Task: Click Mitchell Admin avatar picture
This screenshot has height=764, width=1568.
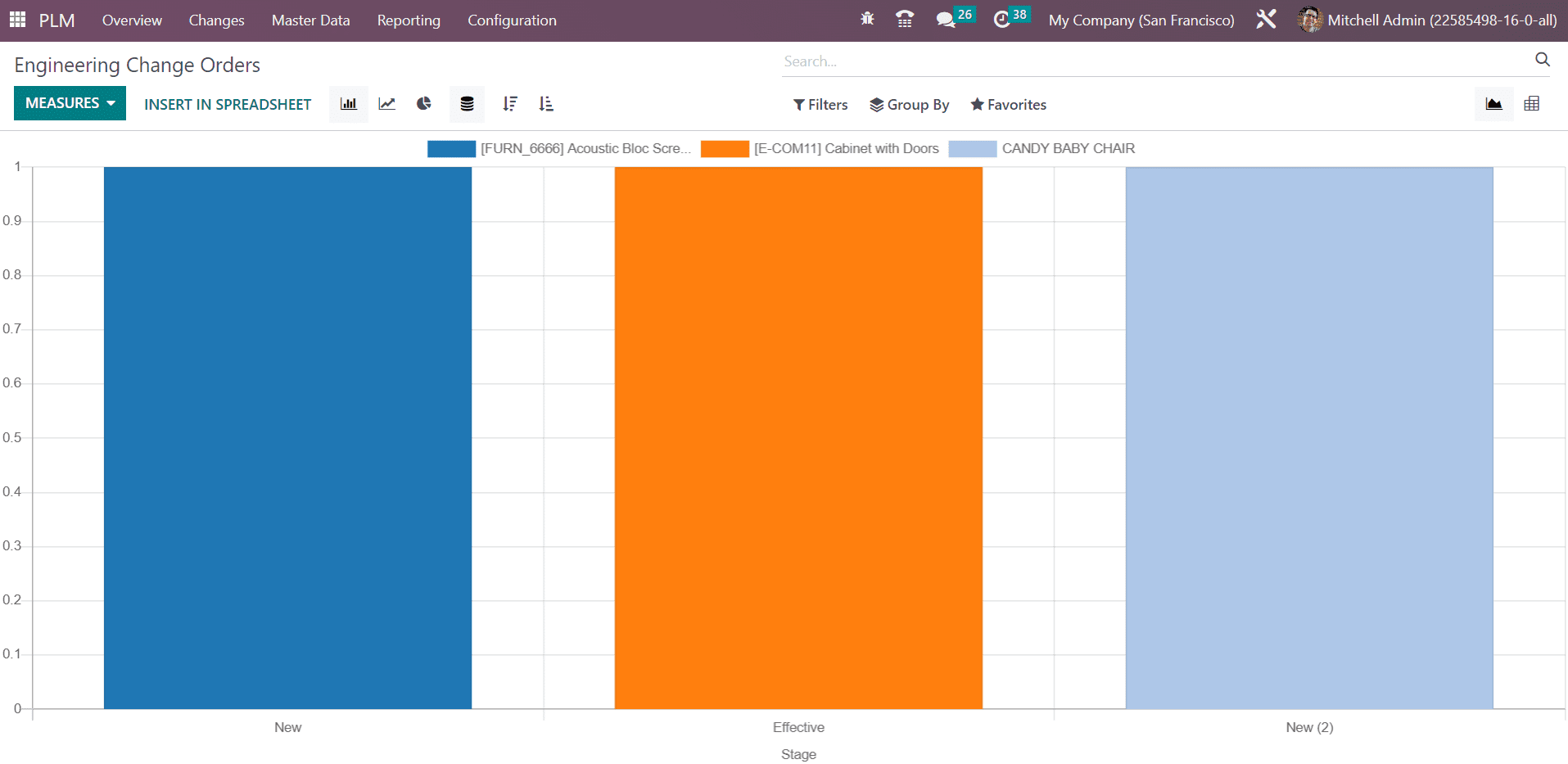Action: 1310,20
